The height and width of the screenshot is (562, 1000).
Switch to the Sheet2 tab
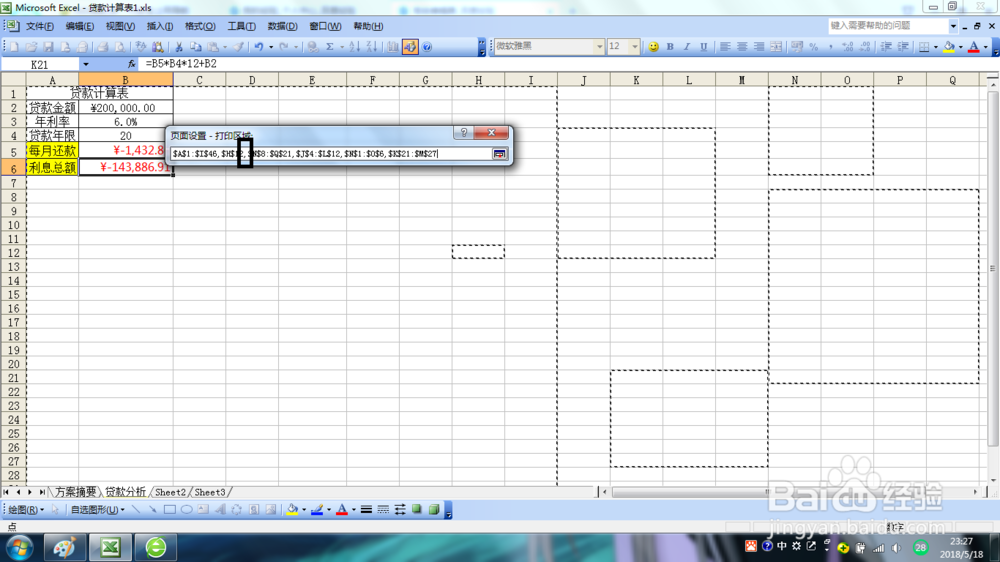[170, 492]
